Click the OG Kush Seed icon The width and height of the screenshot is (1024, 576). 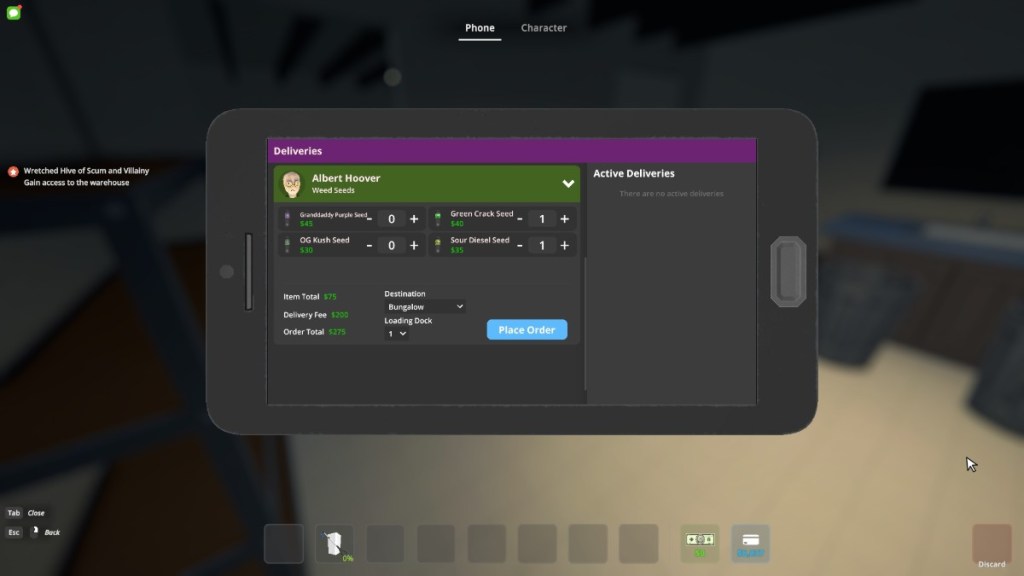[x=288, y=245]
